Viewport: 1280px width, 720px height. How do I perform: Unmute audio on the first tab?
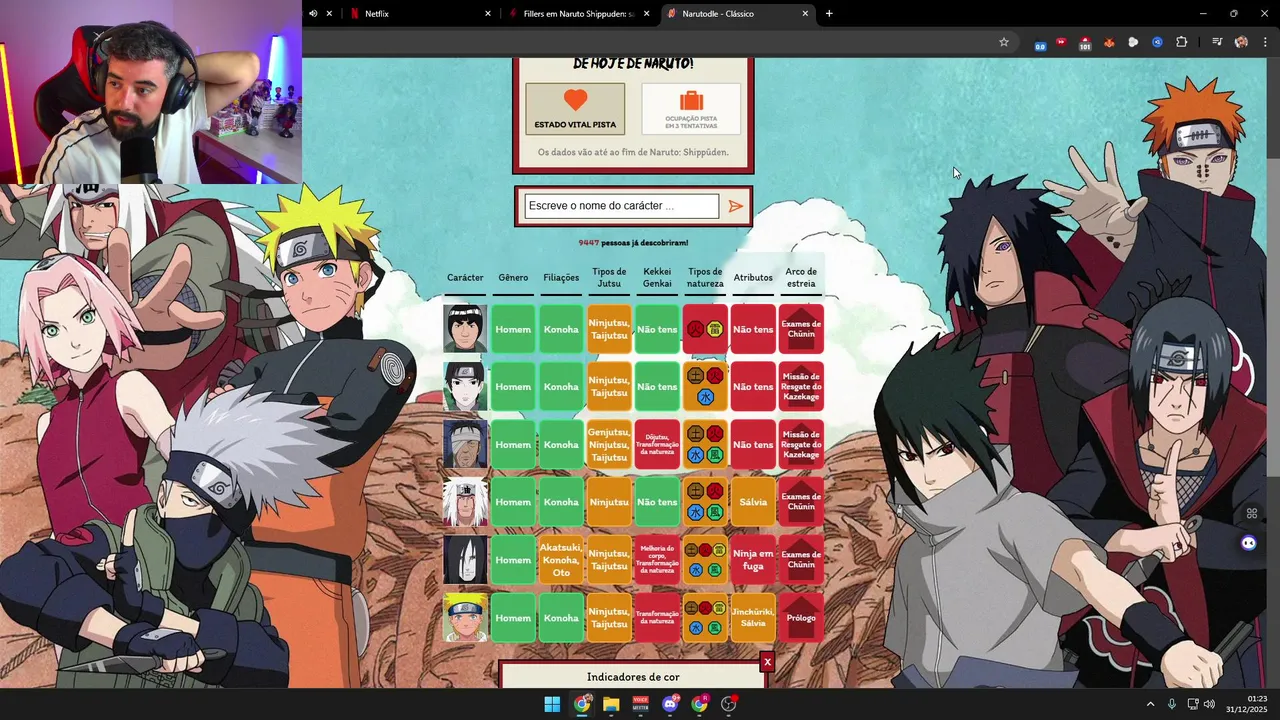[x=313, y=14]
